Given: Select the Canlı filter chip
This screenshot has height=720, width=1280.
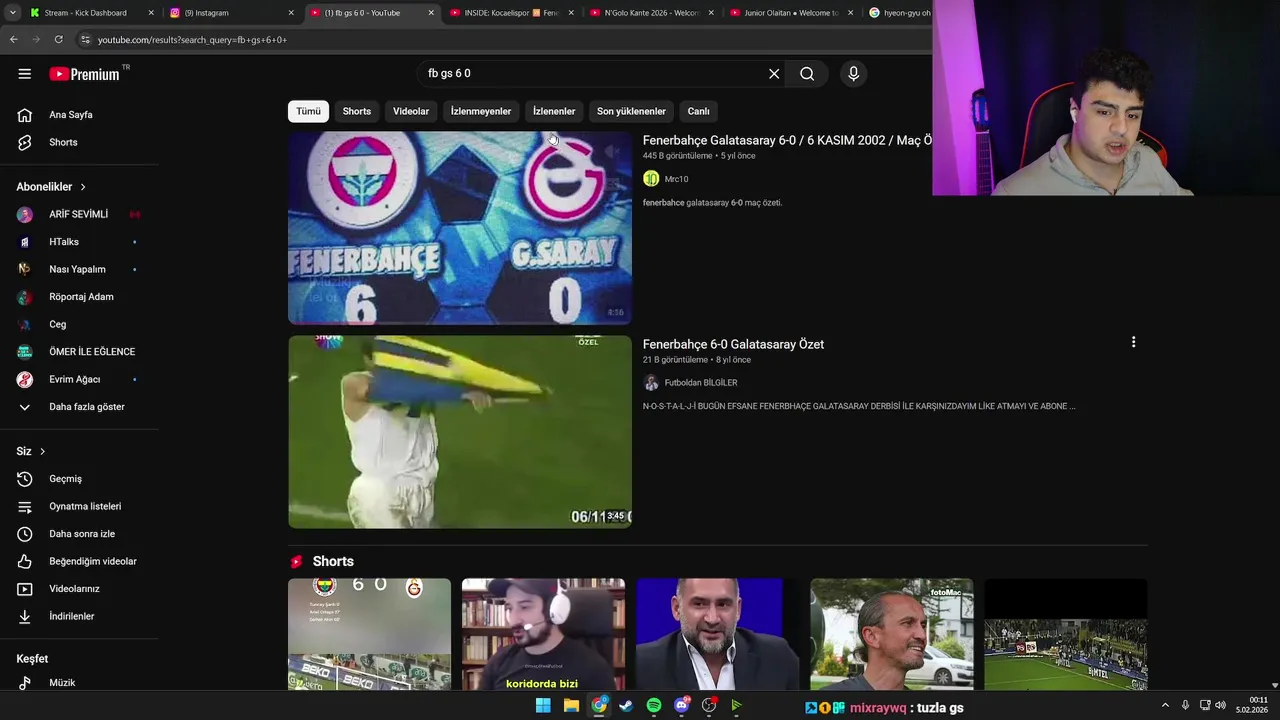Looking at the screenshot, I should [x=698, y=111].
